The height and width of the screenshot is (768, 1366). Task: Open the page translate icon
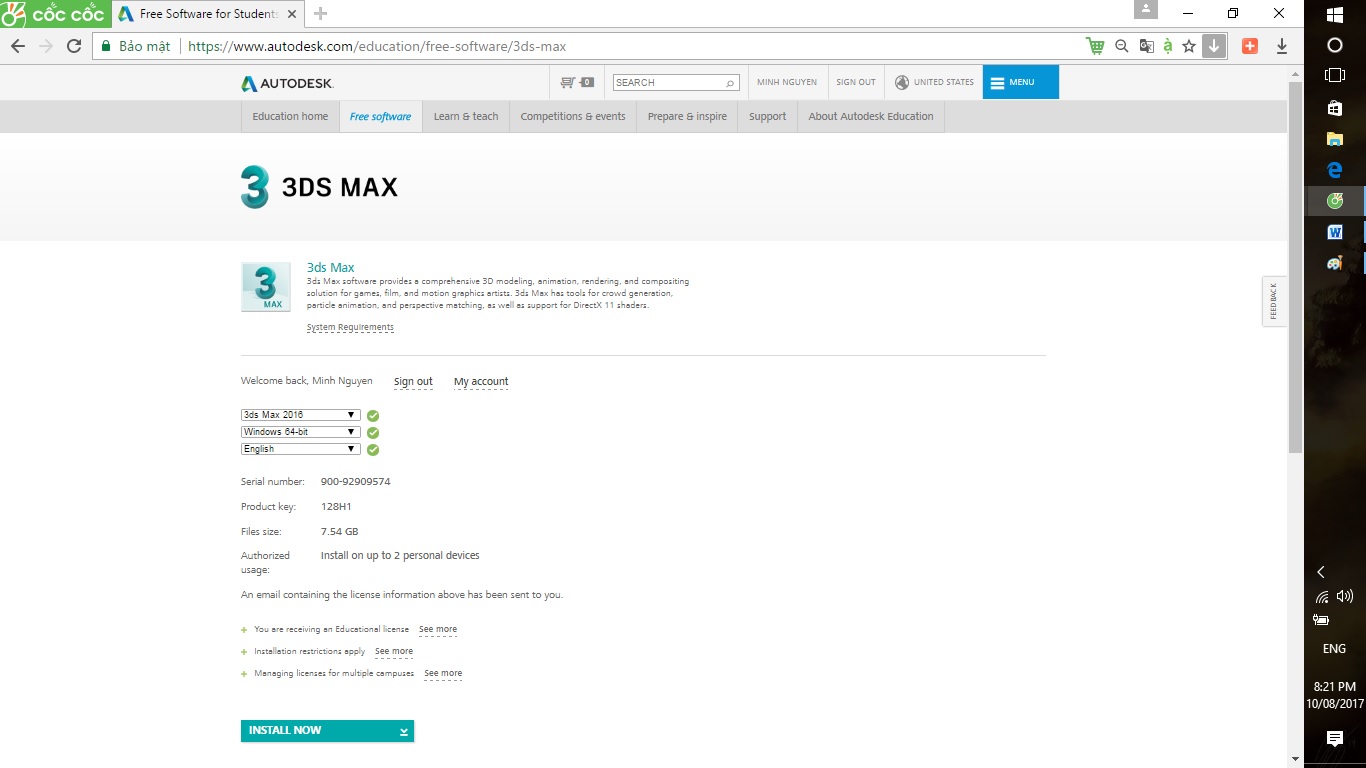coord(1146,46)
